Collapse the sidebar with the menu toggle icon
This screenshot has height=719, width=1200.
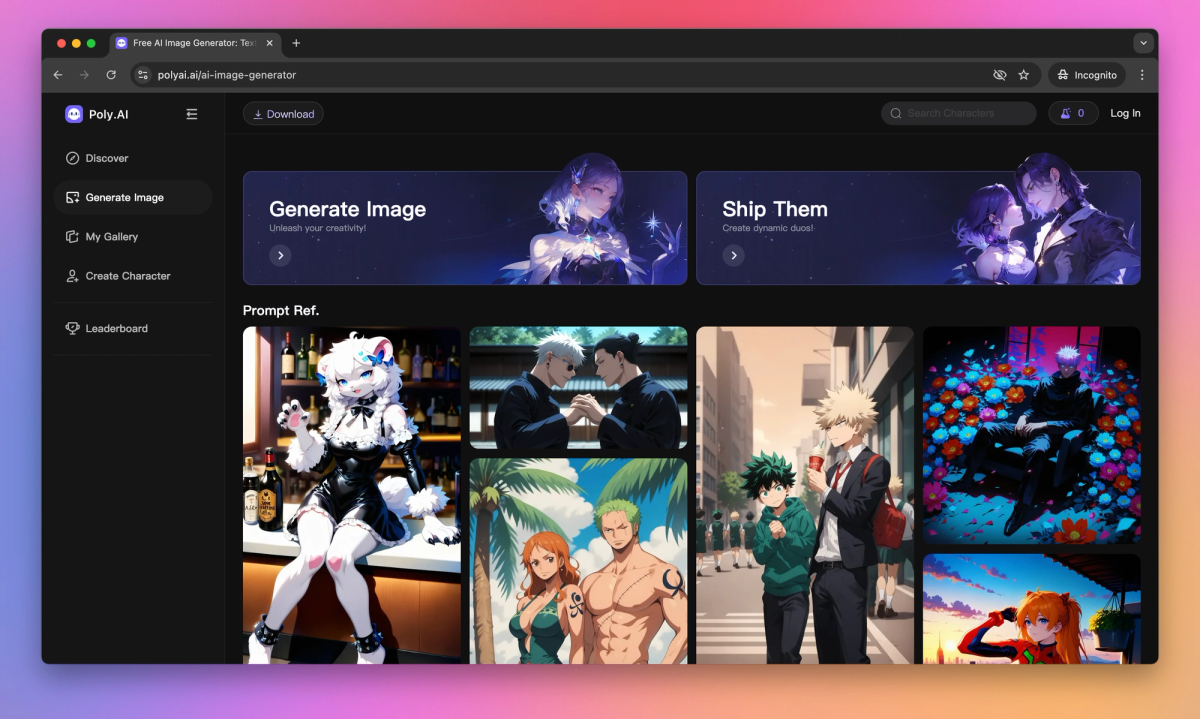[x=192, y=114]
